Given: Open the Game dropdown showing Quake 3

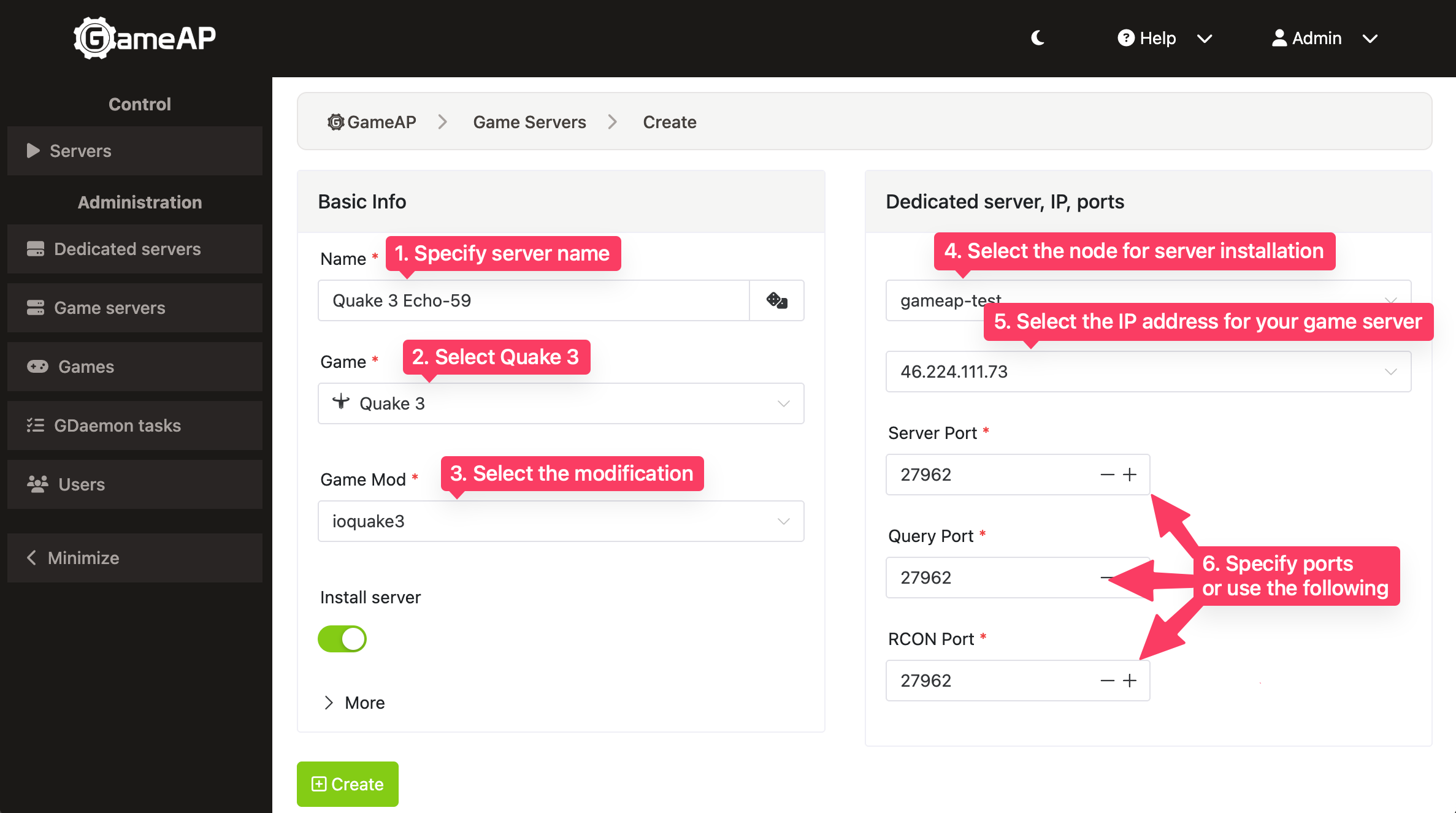Looking at the screenshot, I should click(x=561, y=403).
